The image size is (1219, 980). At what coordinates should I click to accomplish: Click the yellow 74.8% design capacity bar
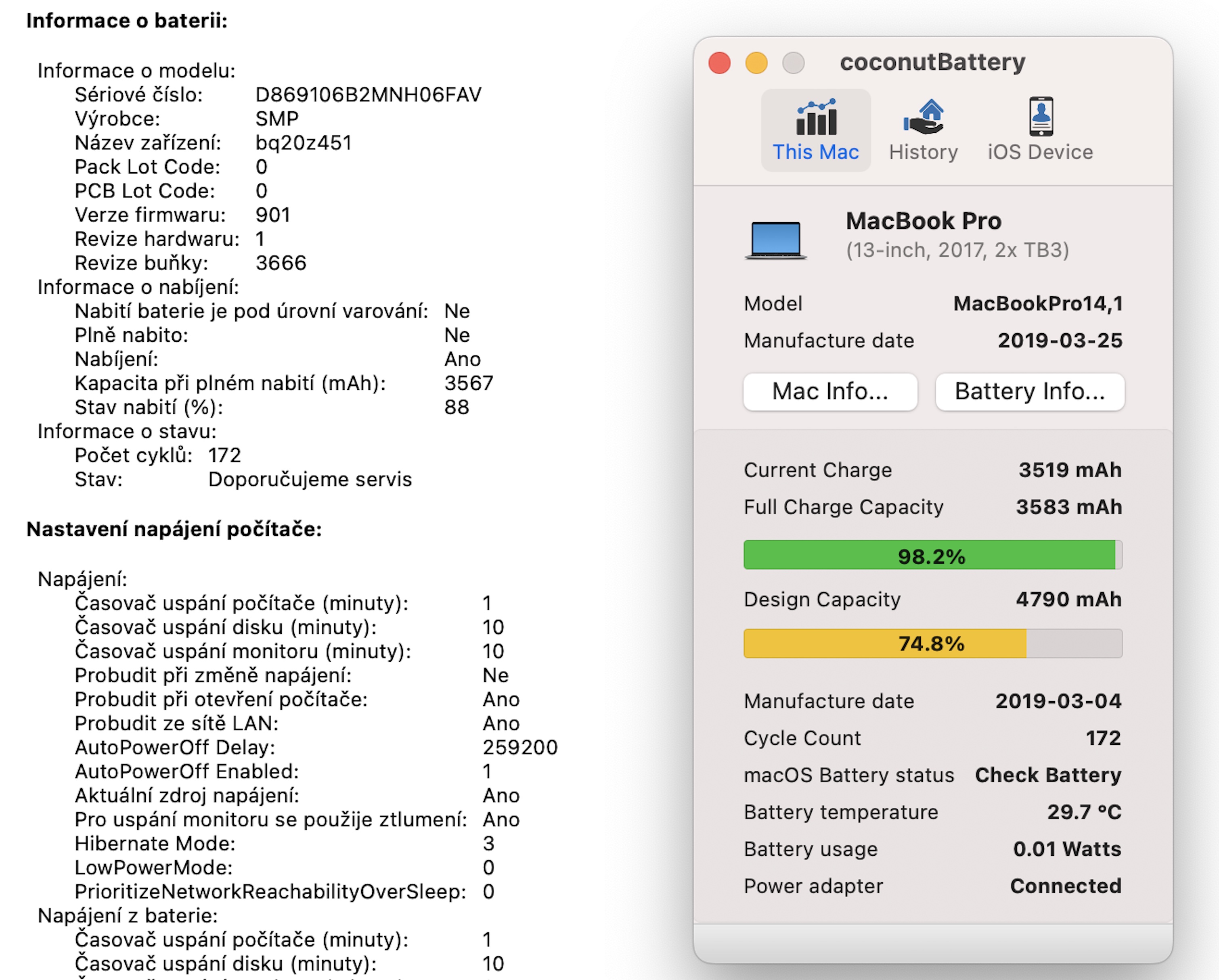pyautogui.click(x=932, y=643)
